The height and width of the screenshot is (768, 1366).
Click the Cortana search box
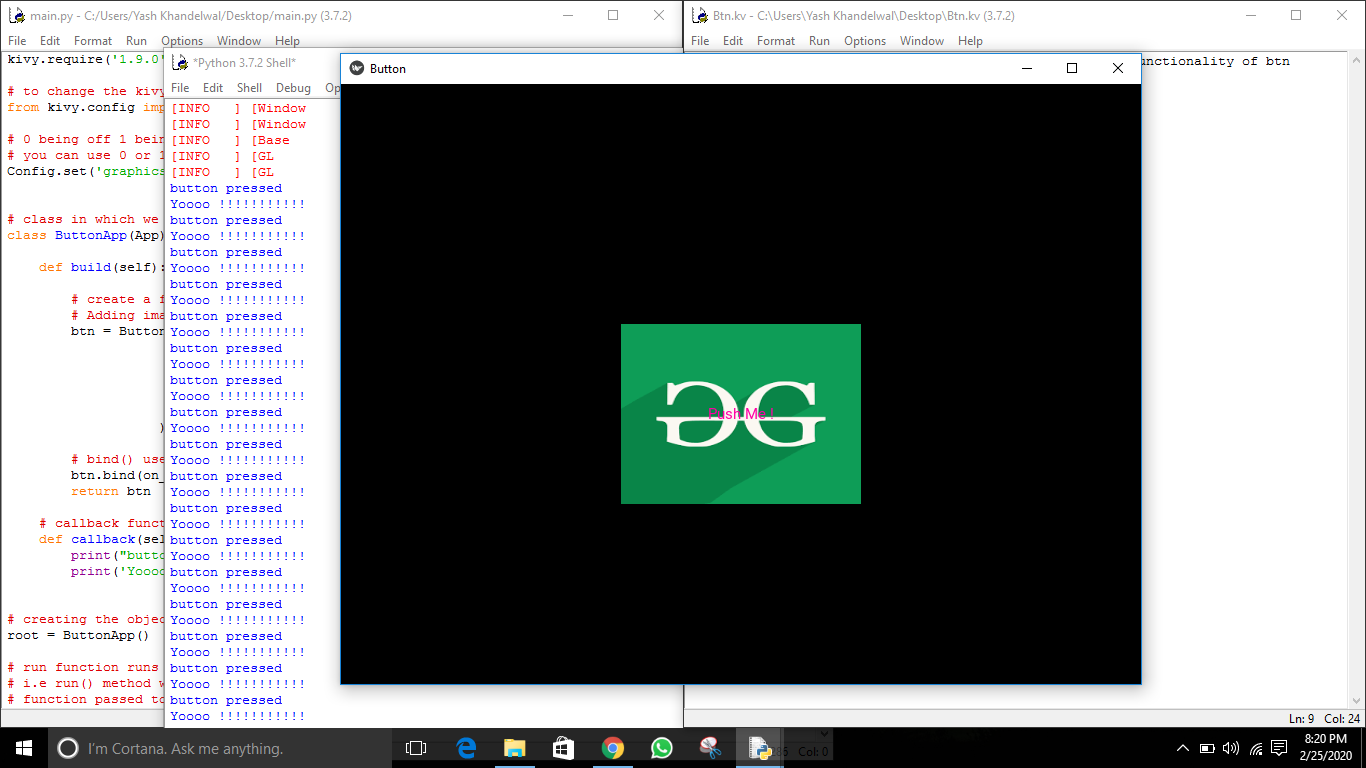coord(218,748)
